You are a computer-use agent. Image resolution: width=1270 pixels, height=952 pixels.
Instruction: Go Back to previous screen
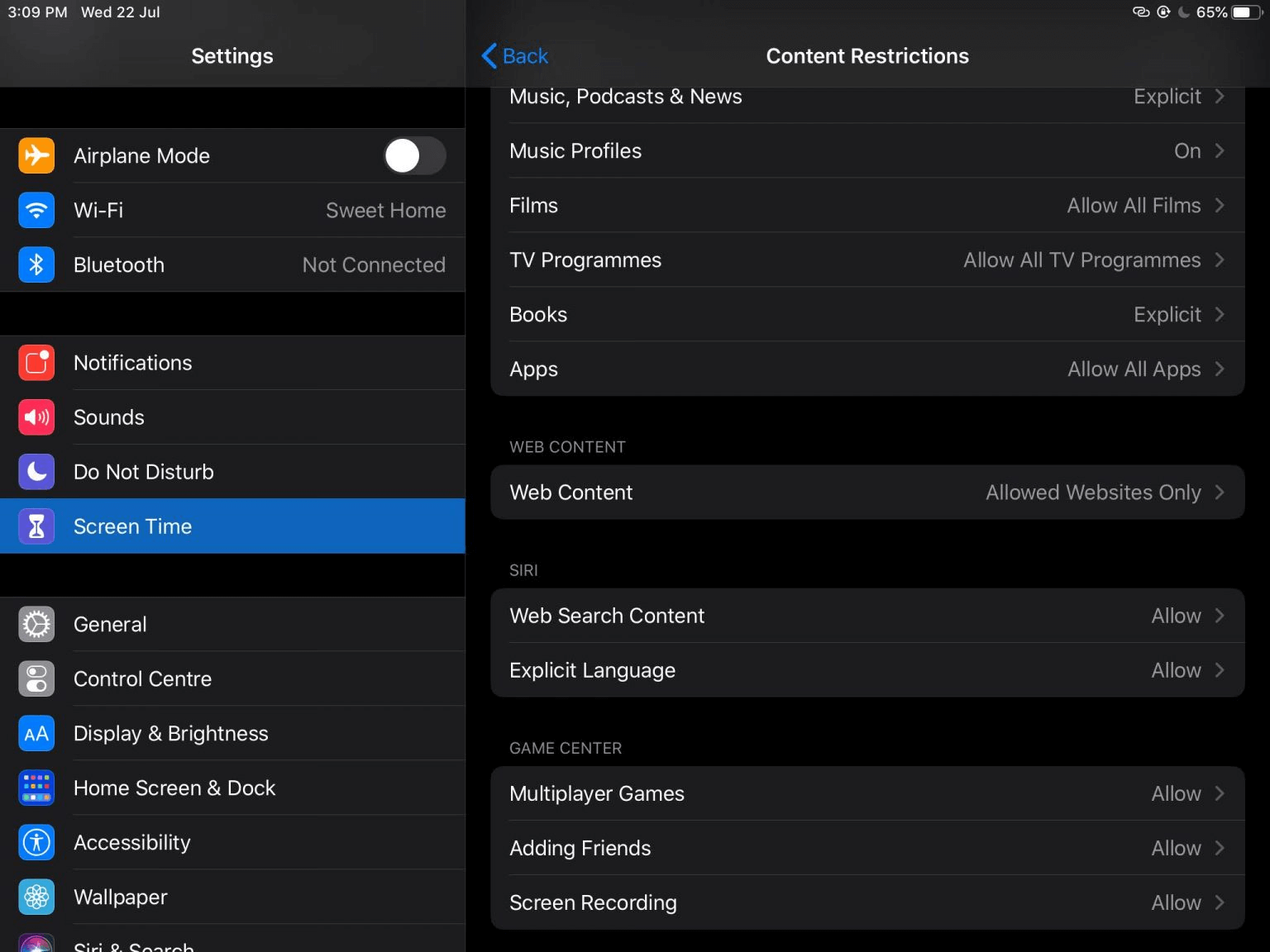click(515, 56)
